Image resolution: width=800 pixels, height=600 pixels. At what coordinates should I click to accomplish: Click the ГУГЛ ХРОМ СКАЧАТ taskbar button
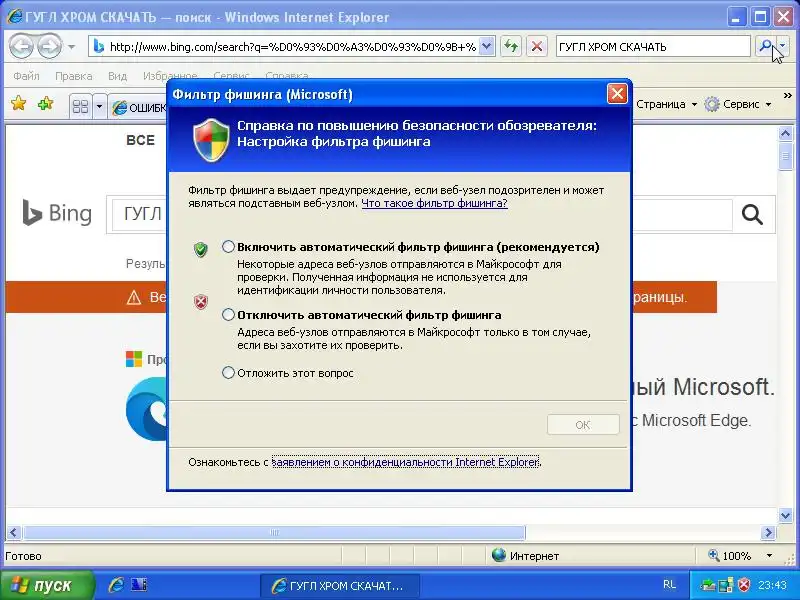[x=340, y=586]
